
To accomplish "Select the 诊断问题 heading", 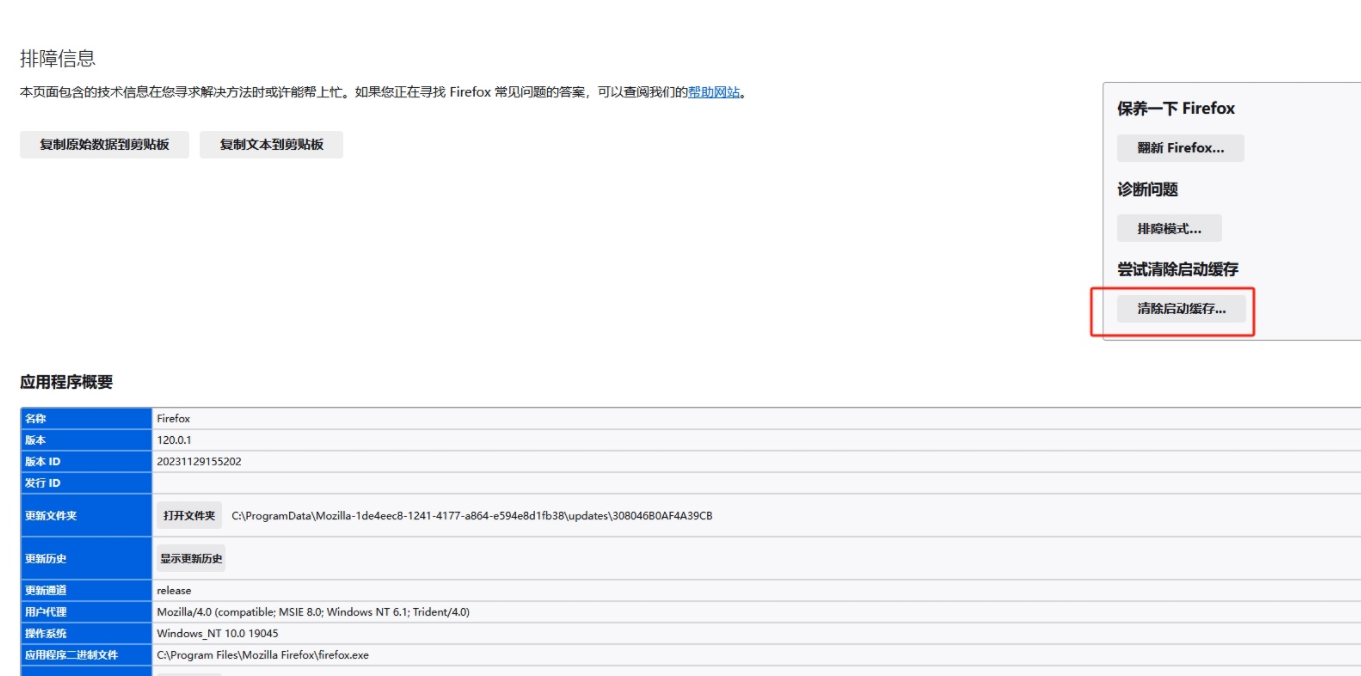I will pos(1147,189).
